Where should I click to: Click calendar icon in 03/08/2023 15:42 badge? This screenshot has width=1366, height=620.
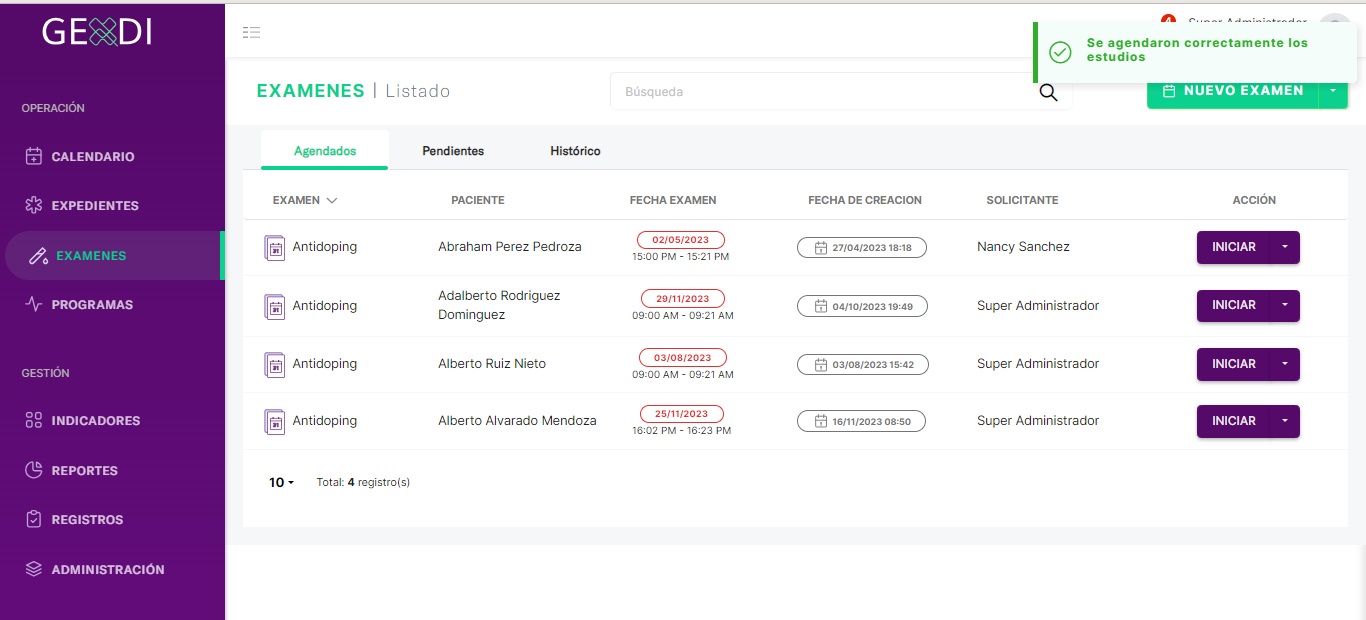coord(821,364)
